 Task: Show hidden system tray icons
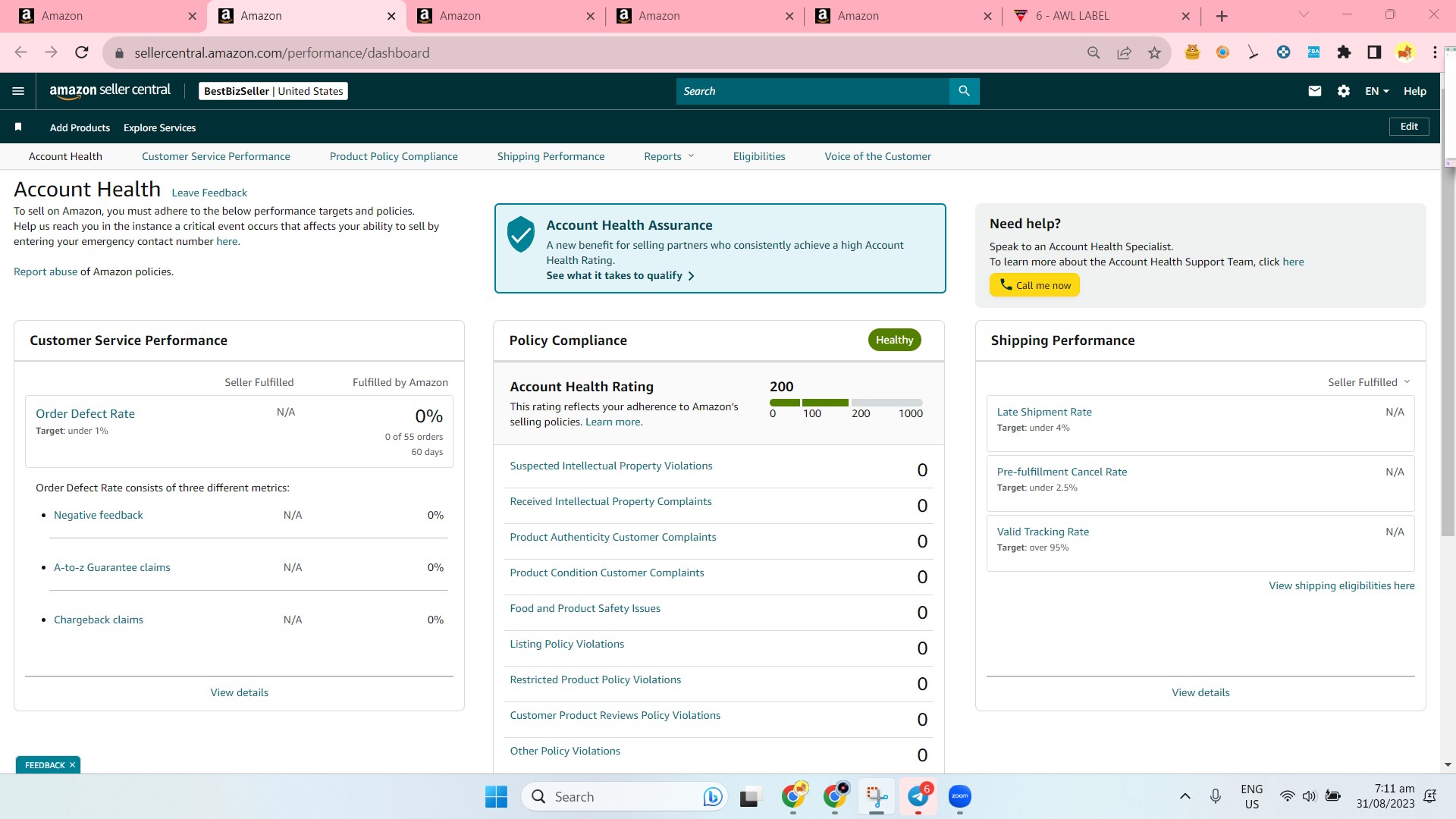tap(1185, 796)
